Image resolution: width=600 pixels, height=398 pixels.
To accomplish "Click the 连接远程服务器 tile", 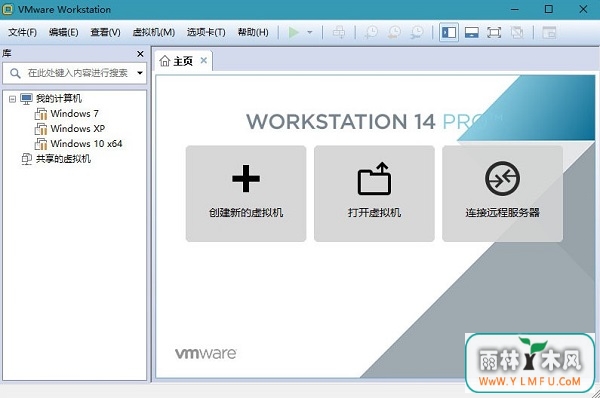I will coord(502,194).
